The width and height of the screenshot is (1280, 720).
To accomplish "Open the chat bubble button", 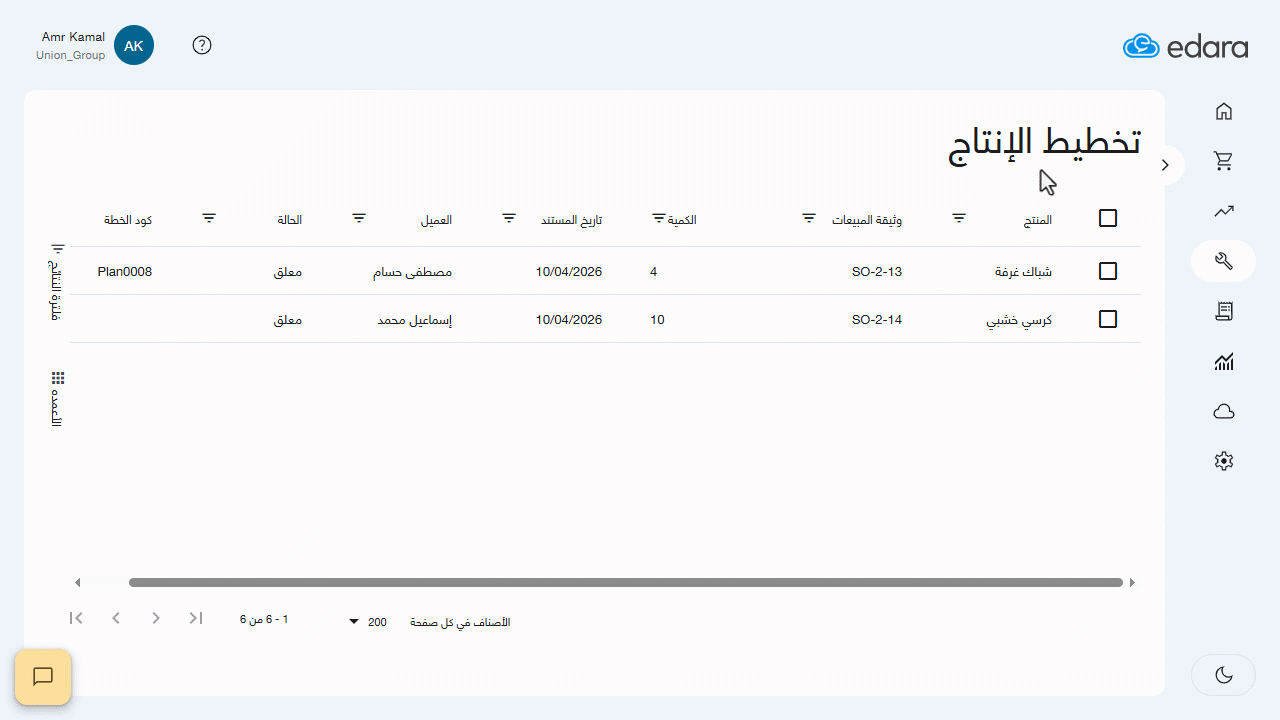I will point(43,677).
